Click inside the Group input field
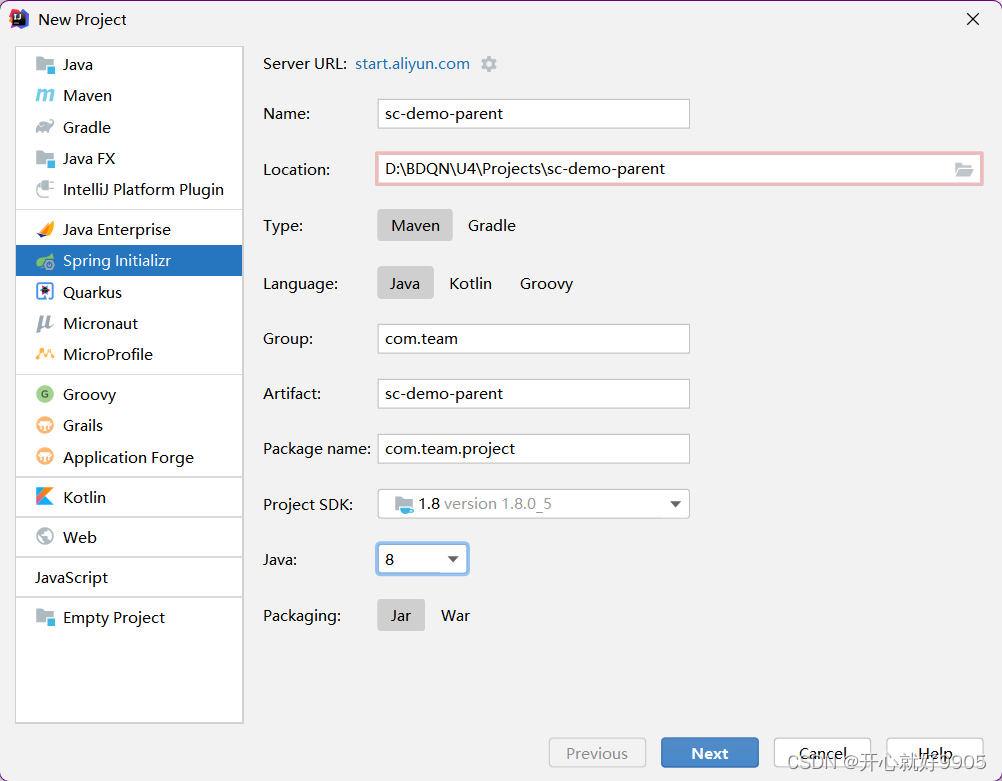 (x=533, y=339)
